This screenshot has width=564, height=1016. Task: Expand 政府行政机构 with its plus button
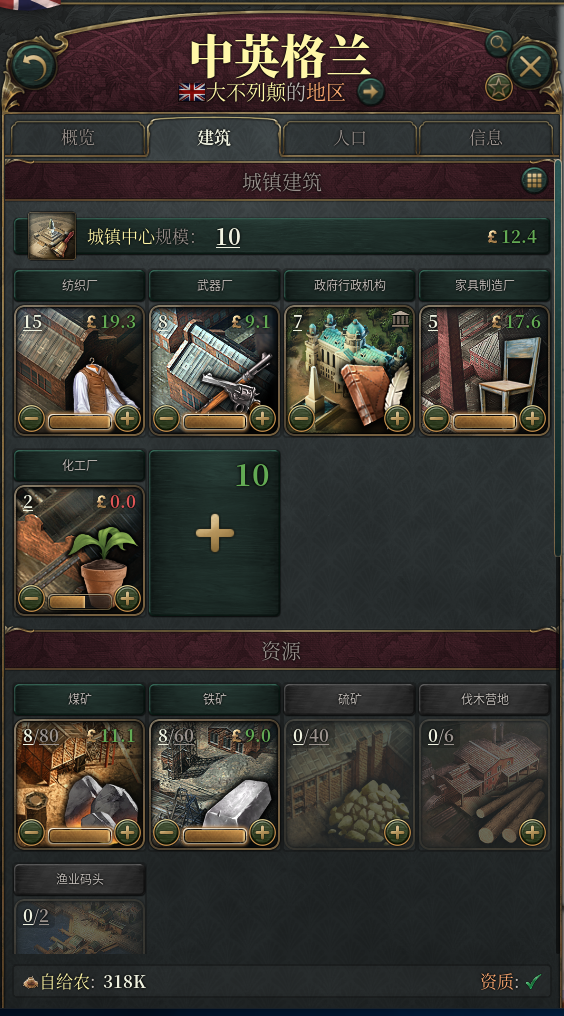(397, 419)
